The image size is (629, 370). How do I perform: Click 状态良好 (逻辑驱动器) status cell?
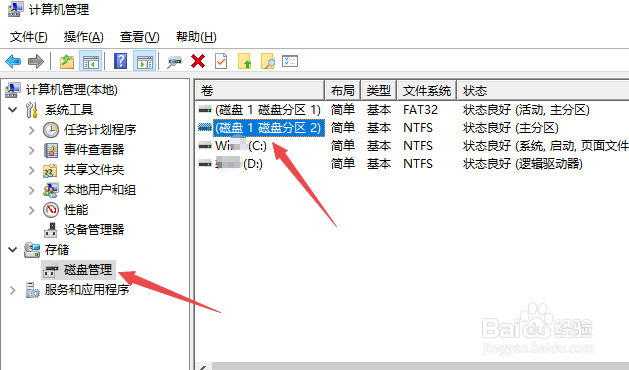tap(522, 163)
